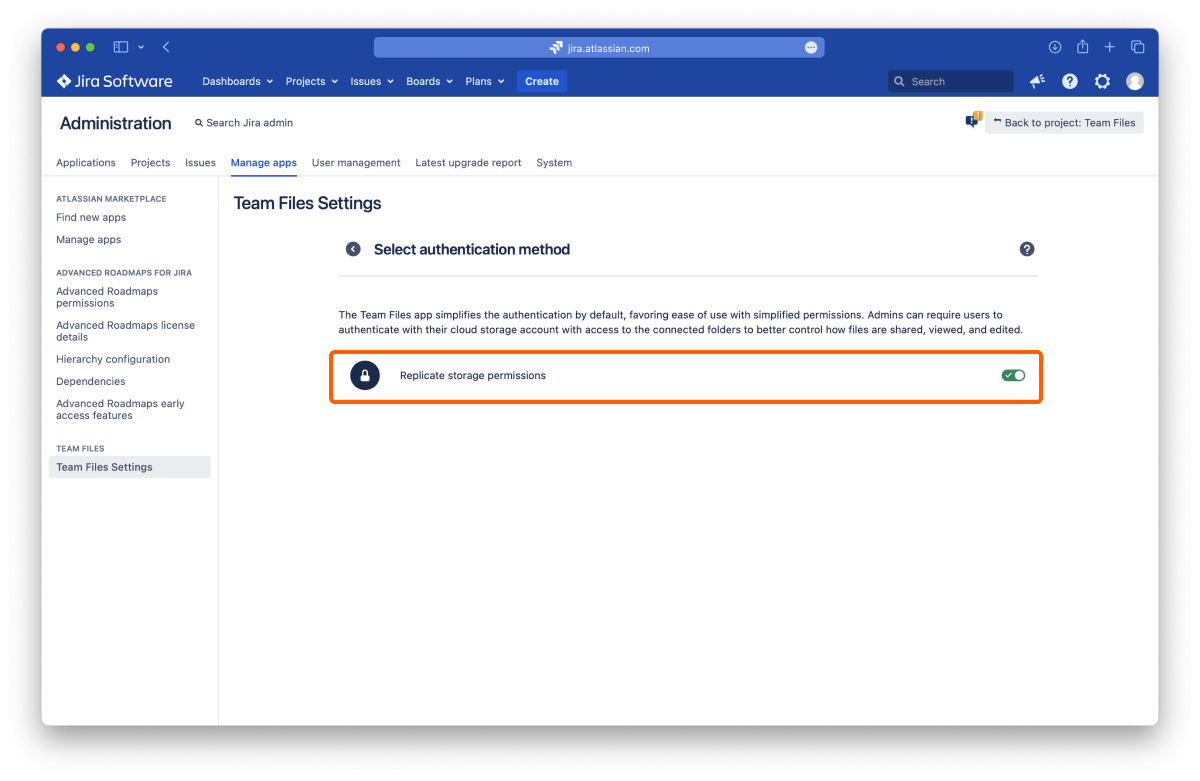Click the Administration heading
The width and height of the screenshot is (1200, 781).
(116, 123)
